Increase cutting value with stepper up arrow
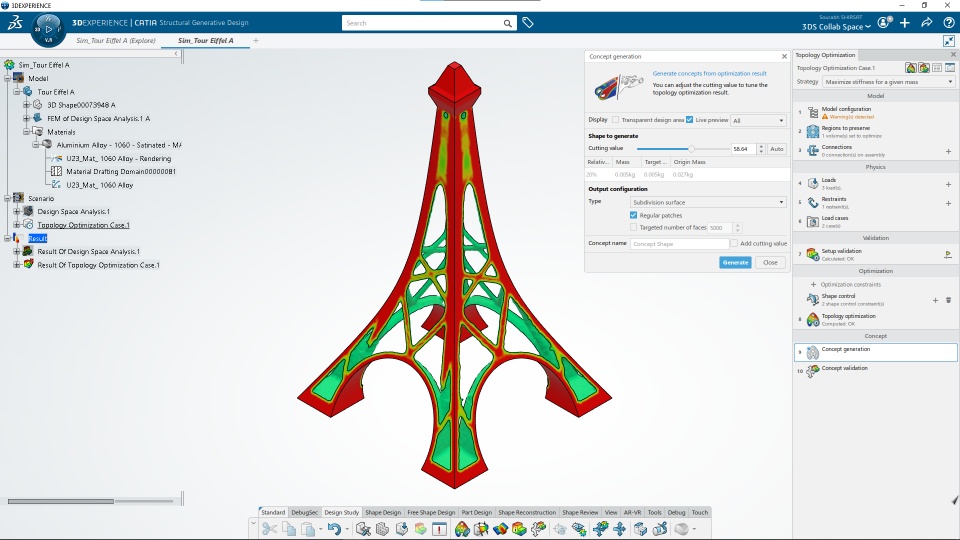 coord(761,146)
